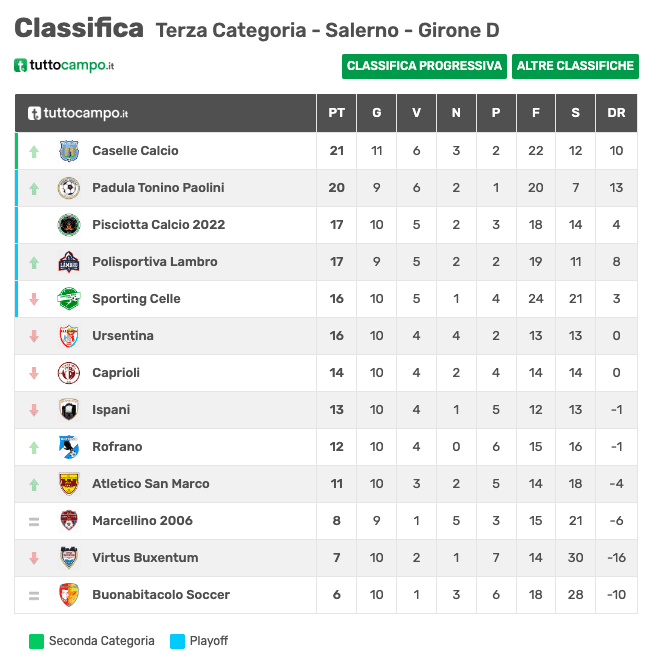Click the blue Playoff legend swatch
This screenshot has height=666, width=658.
pos(177,641)
